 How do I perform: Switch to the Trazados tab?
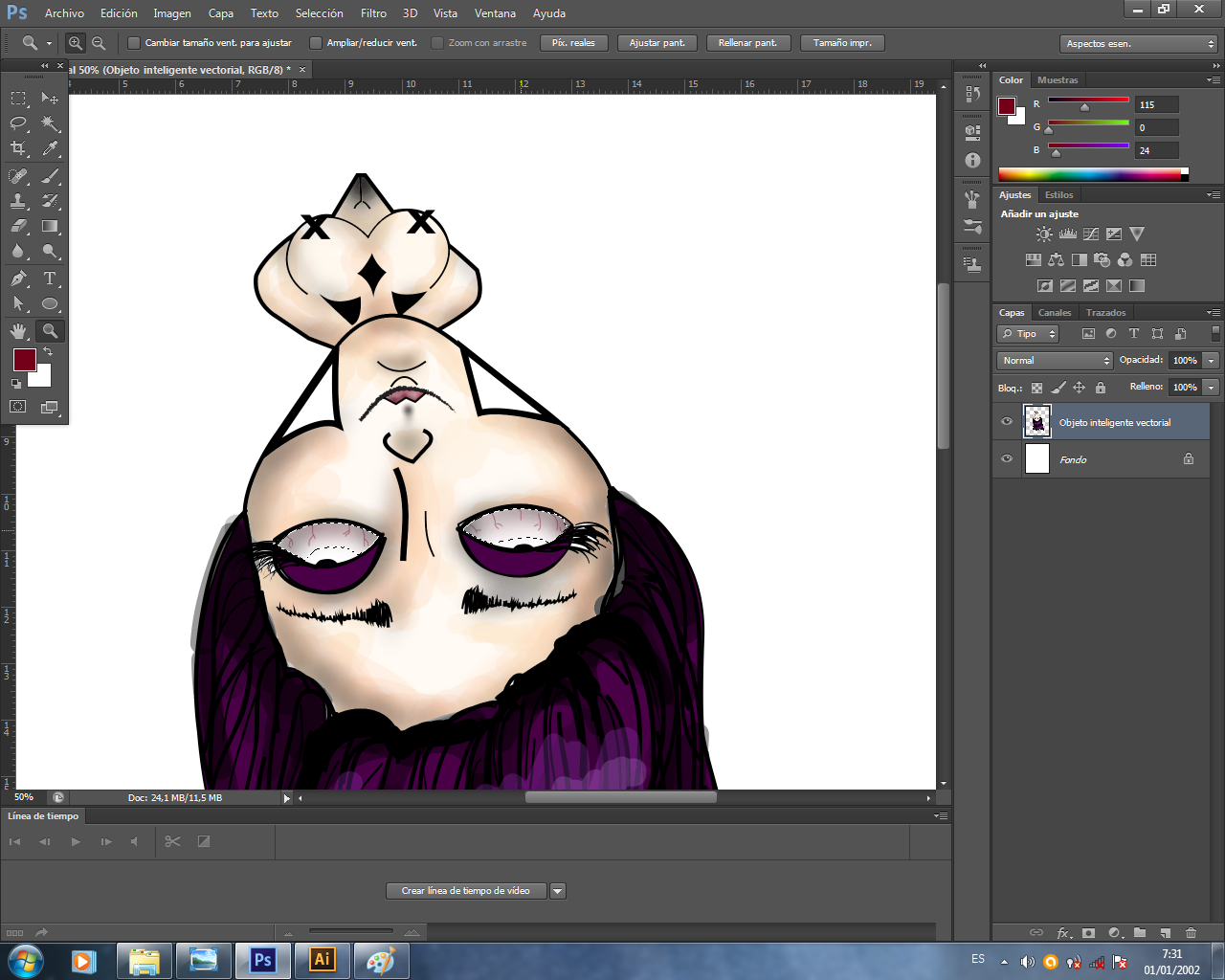1105,313
